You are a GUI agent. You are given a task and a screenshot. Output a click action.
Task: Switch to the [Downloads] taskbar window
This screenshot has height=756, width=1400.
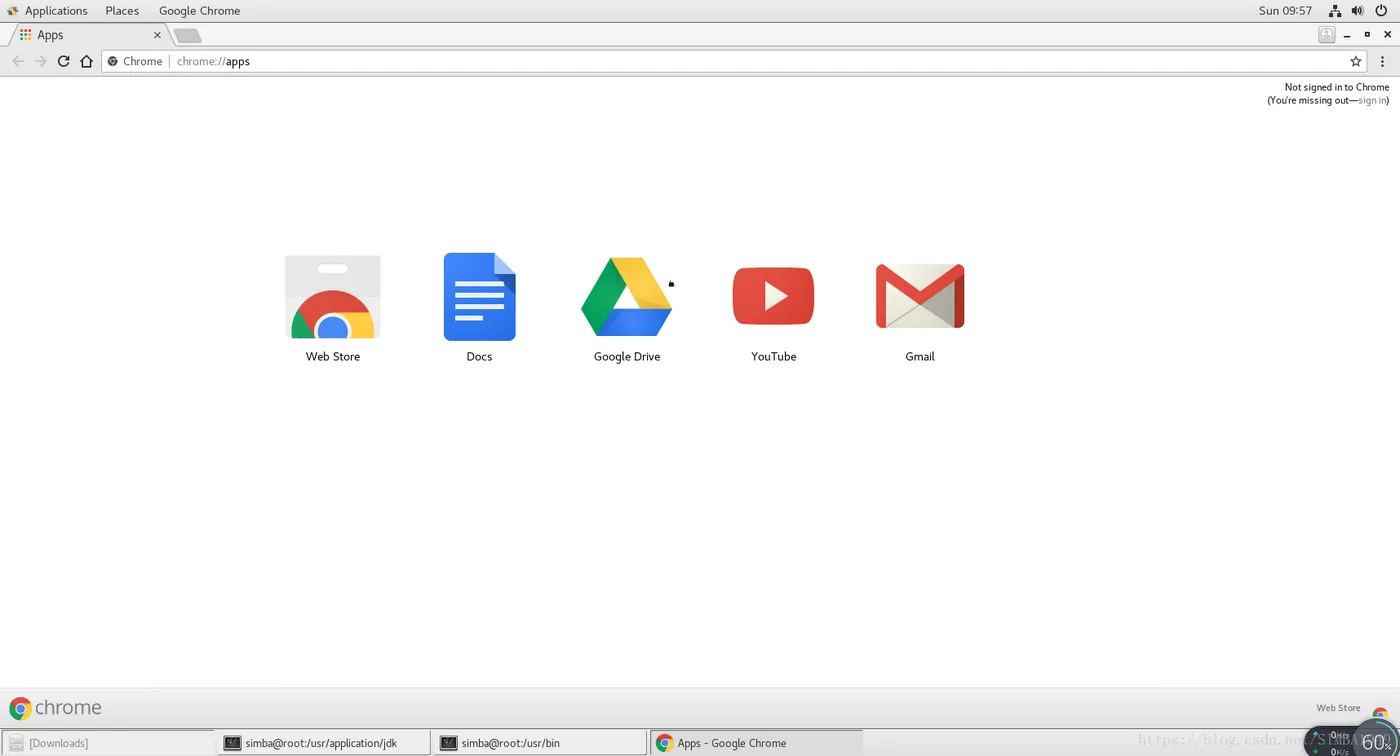107,743
